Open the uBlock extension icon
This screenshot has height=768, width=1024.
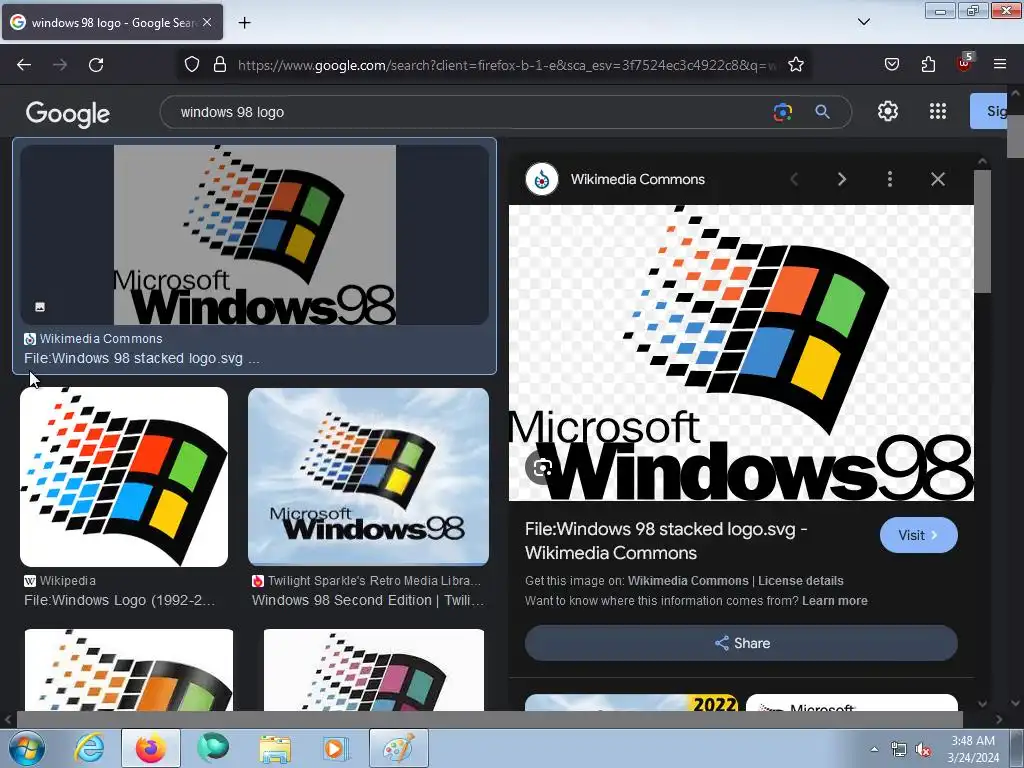964,63
